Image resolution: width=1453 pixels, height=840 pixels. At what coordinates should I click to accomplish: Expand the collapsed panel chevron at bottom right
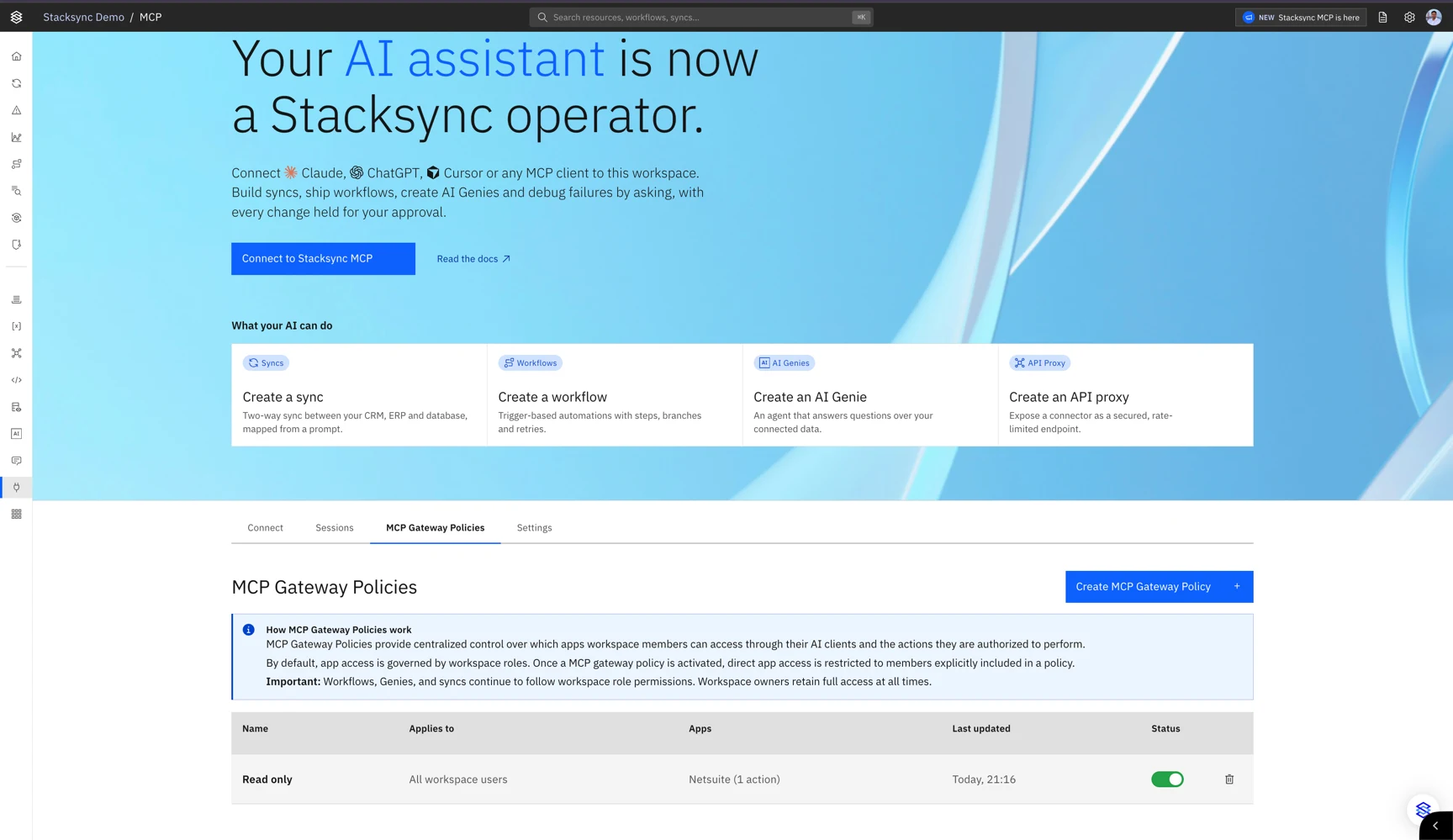pyautogui.click(x=1435, y=826)
